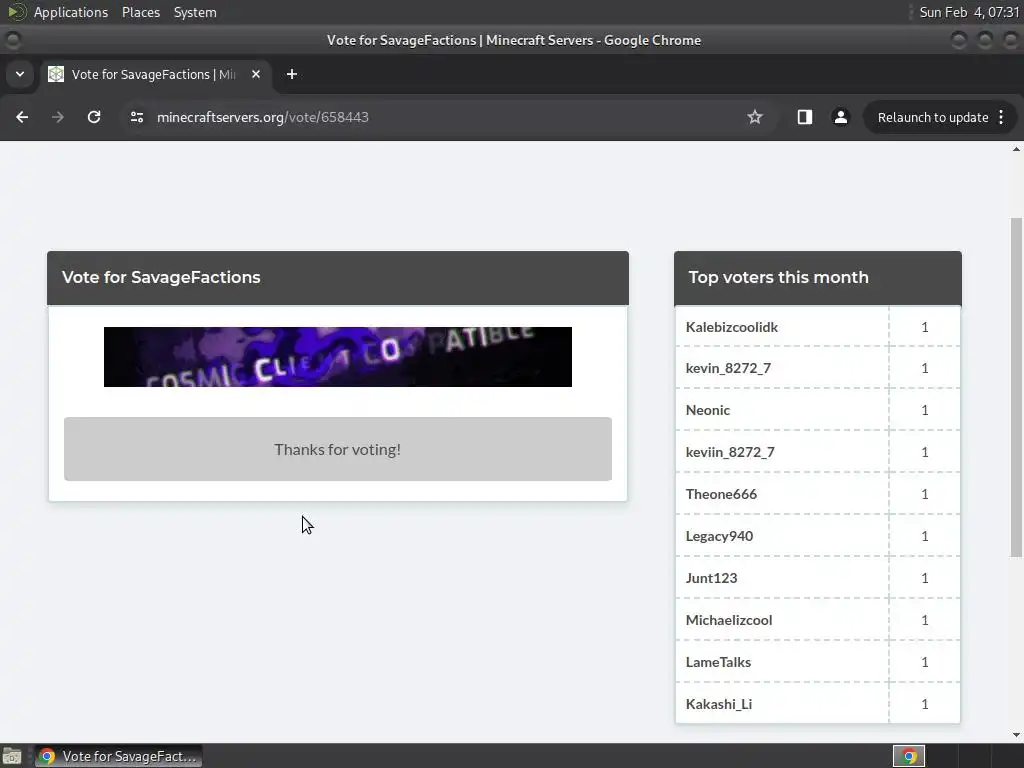Click the show desktop icon in taskbar
The height and width of the screenshot is (768, 1024).
[x=12, y=756]
